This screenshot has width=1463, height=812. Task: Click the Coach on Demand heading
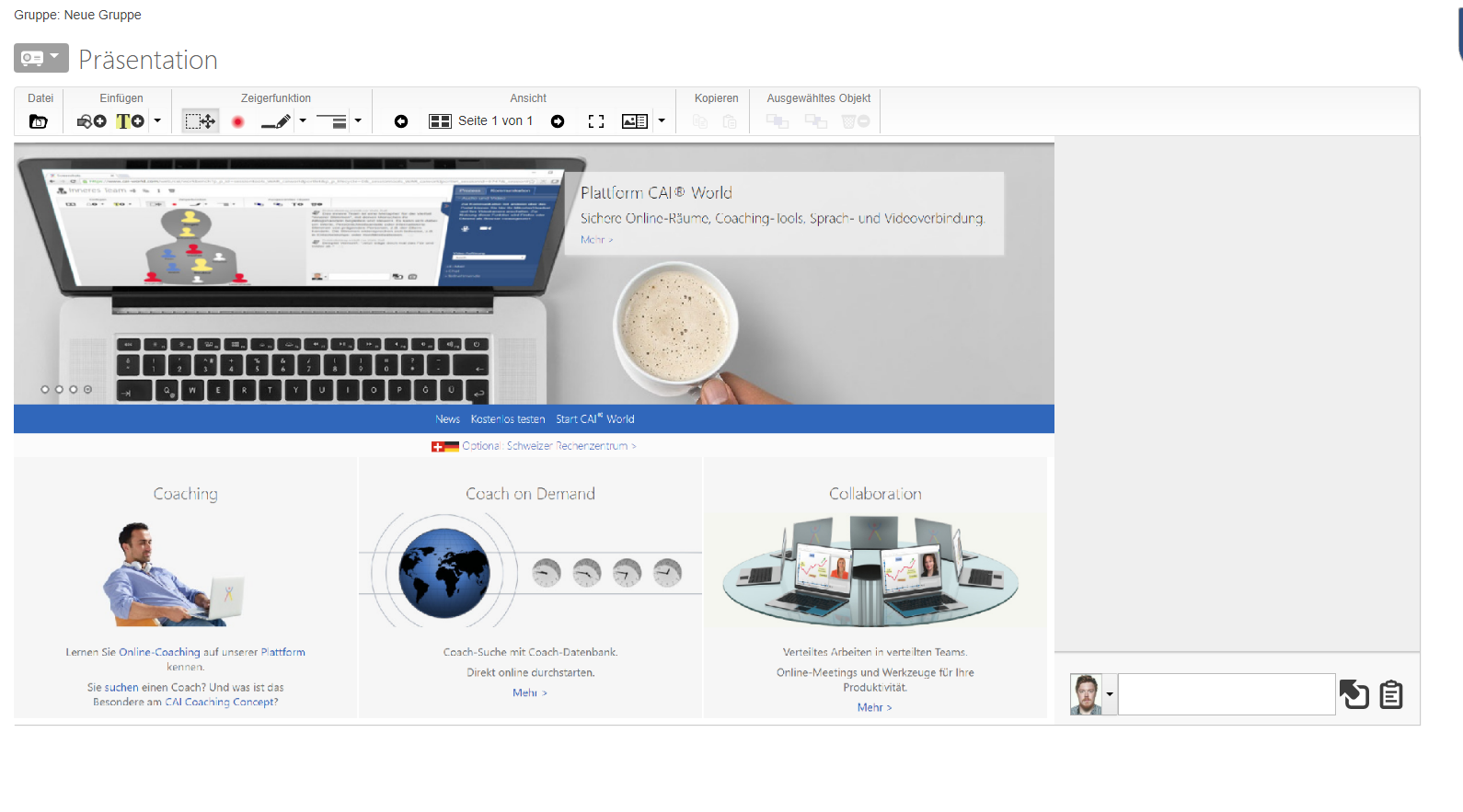pos(530,494)
